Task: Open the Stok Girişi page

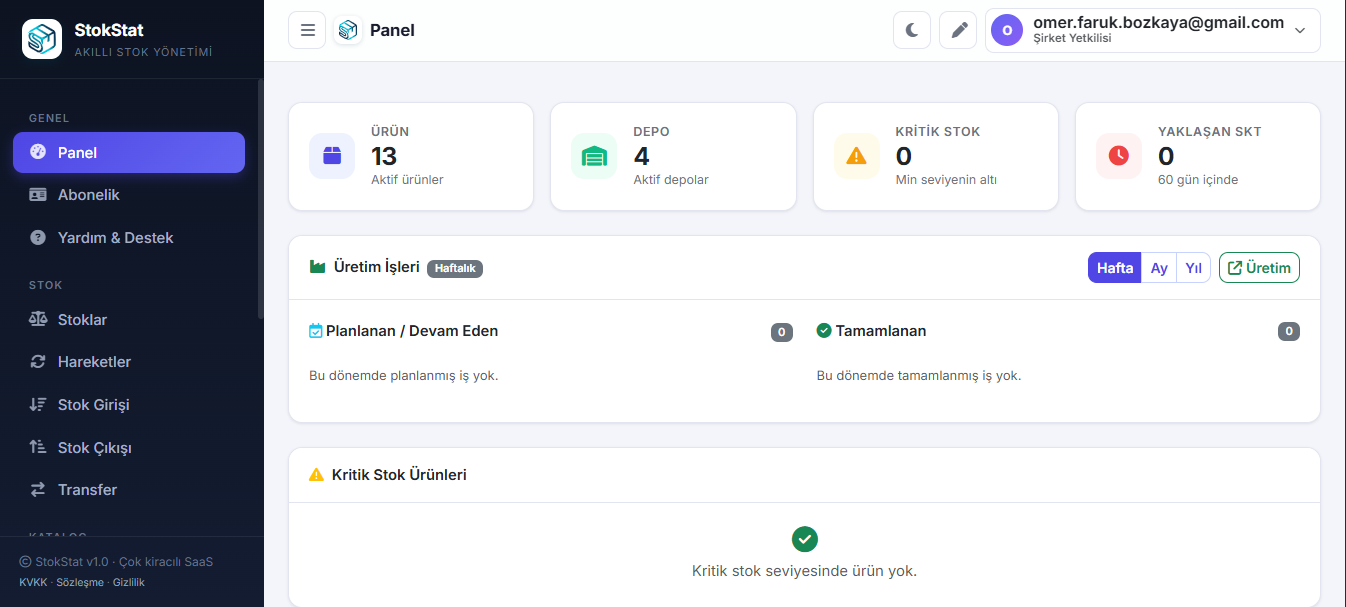Action: pos(129,405)
